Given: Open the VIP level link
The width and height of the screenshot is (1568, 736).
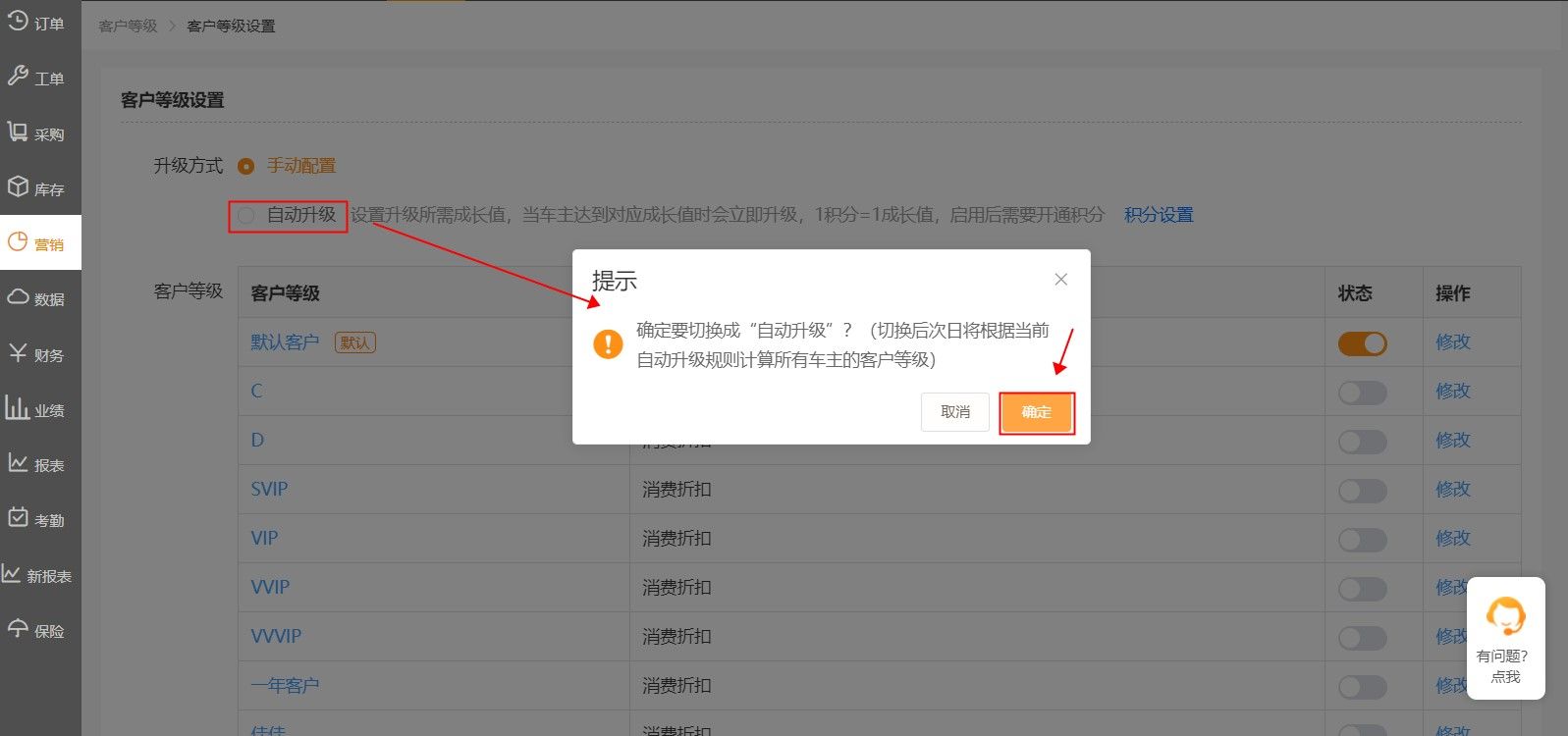Looking at the screenshot, I should 264,538.
